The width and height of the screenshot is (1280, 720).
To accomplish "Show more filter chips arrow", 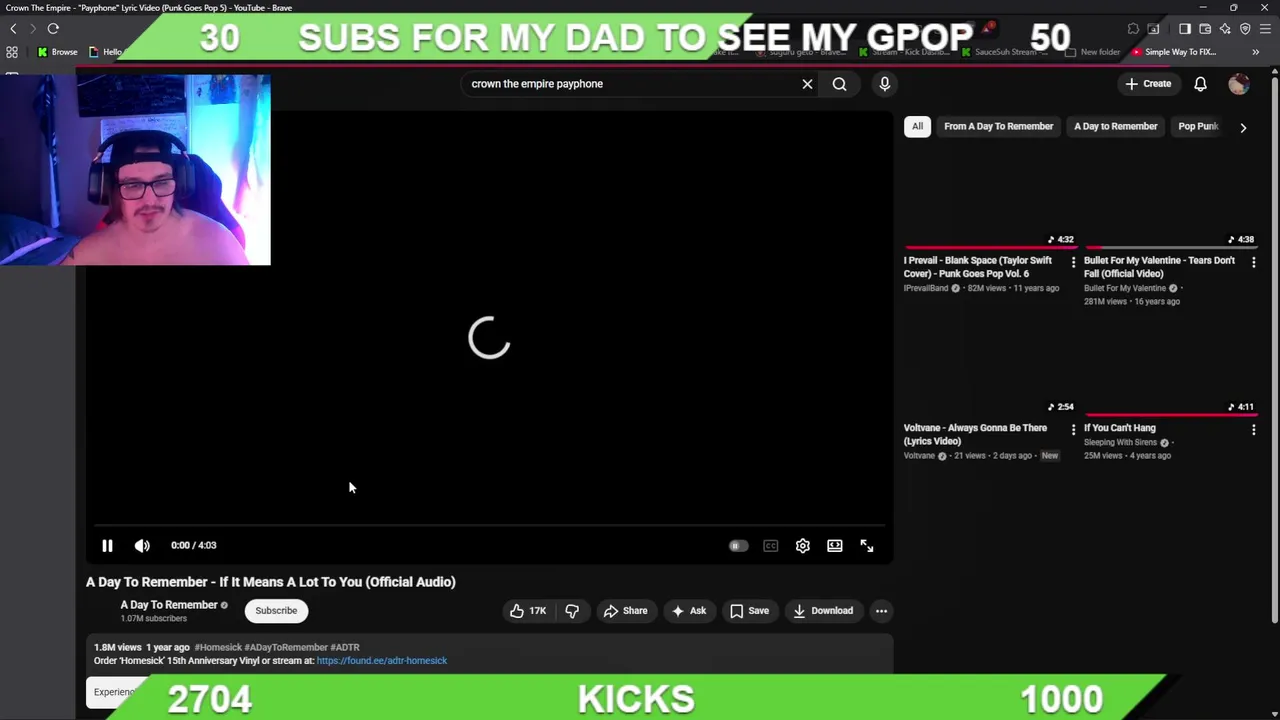I will click(1243, 127).
